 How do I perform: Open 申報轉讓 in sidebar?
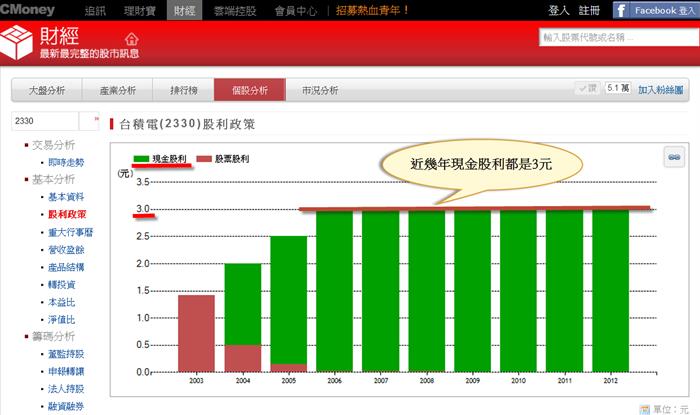pyautogui.click(x=66, y=371)
